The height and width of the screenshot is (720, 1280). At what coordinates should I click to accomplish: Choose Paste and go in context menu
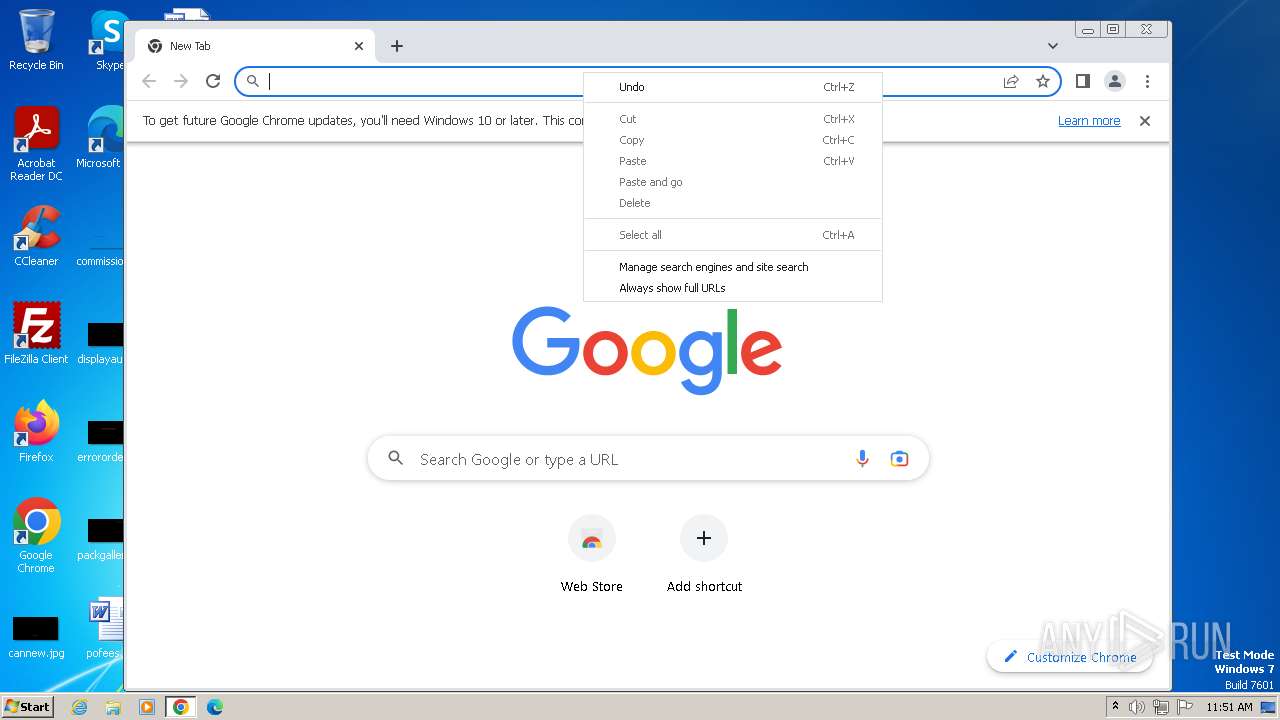click(733, 182)
